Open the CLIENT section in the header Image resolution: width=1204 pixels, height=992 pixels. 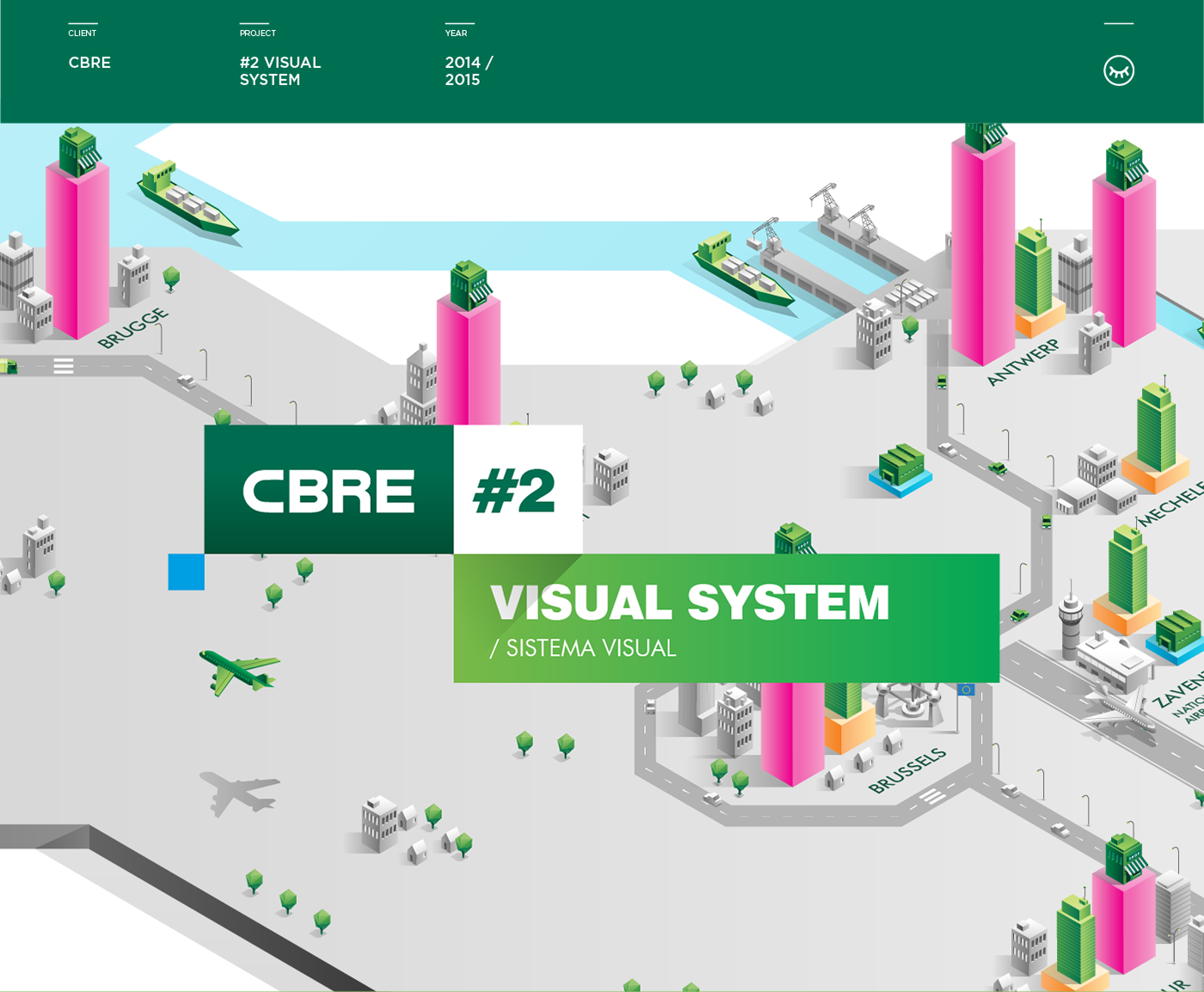pyautogui.click(x=83, y=33)
